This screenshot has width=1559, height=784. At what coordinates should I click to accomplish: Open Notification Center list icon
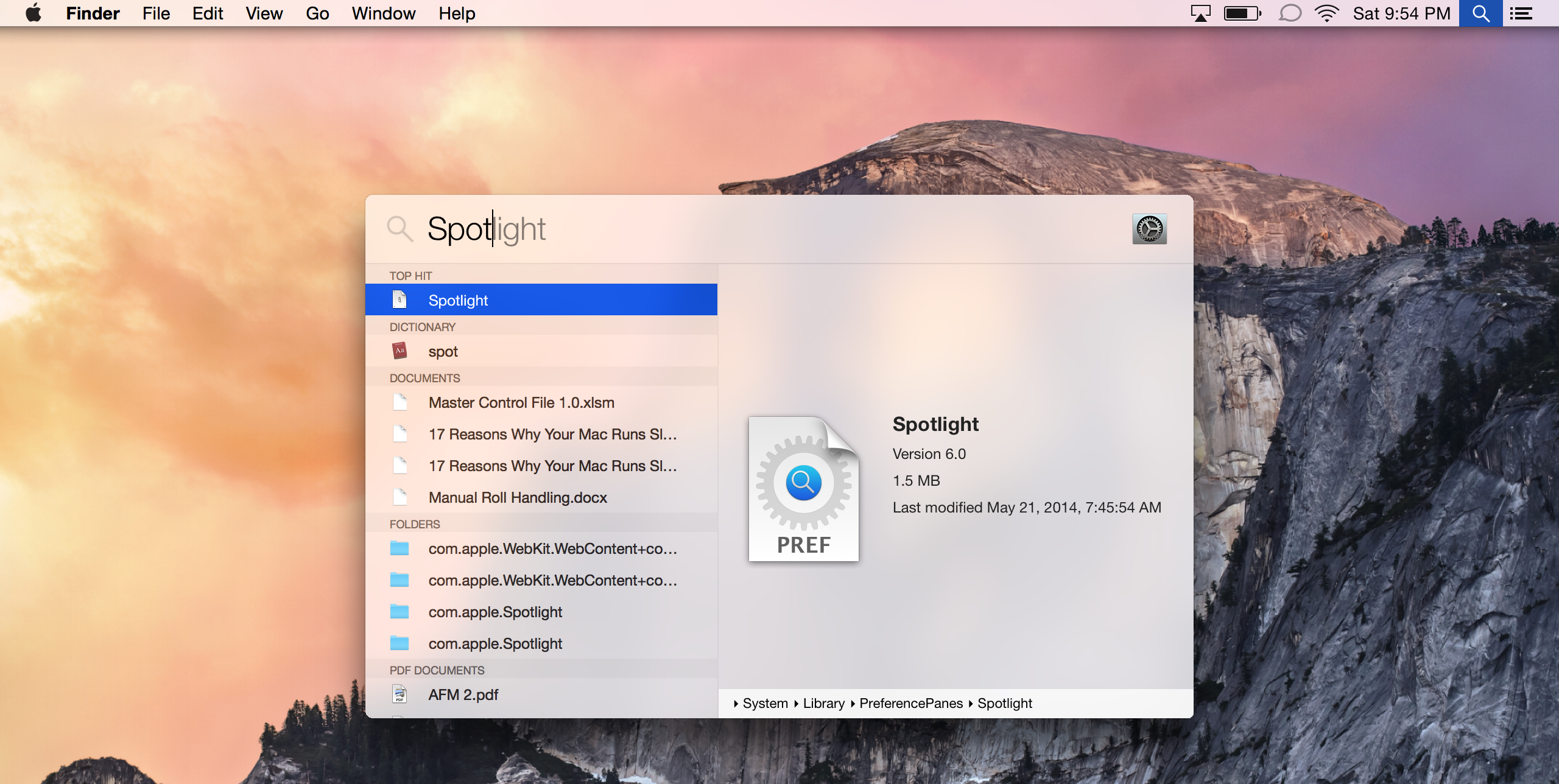(x=1521, y=13)
